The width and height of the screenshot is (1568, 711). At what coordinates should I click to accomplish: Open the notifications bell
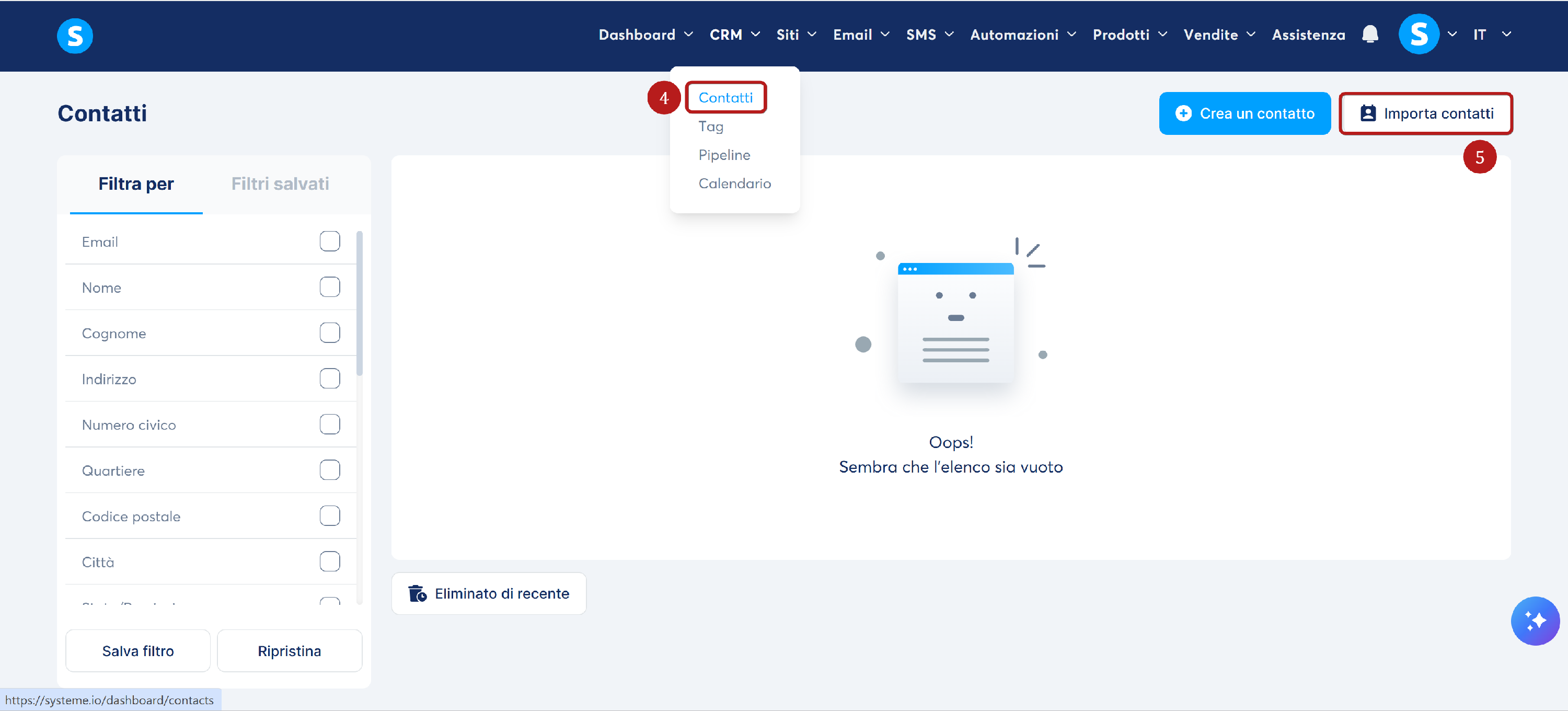point(1369,34)
